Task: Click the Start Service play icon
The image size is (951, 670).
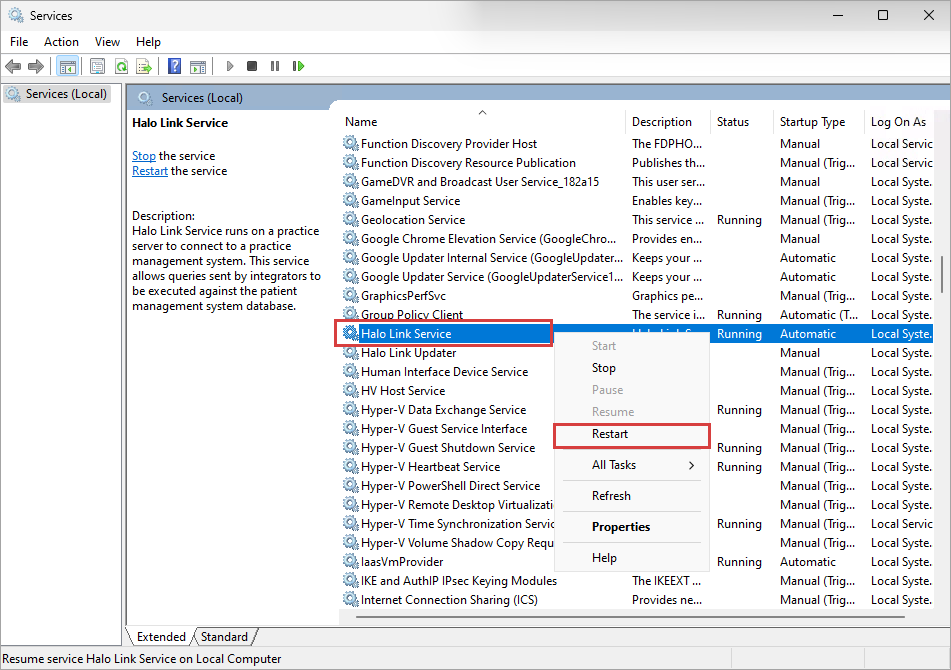Action: [229, 66]
